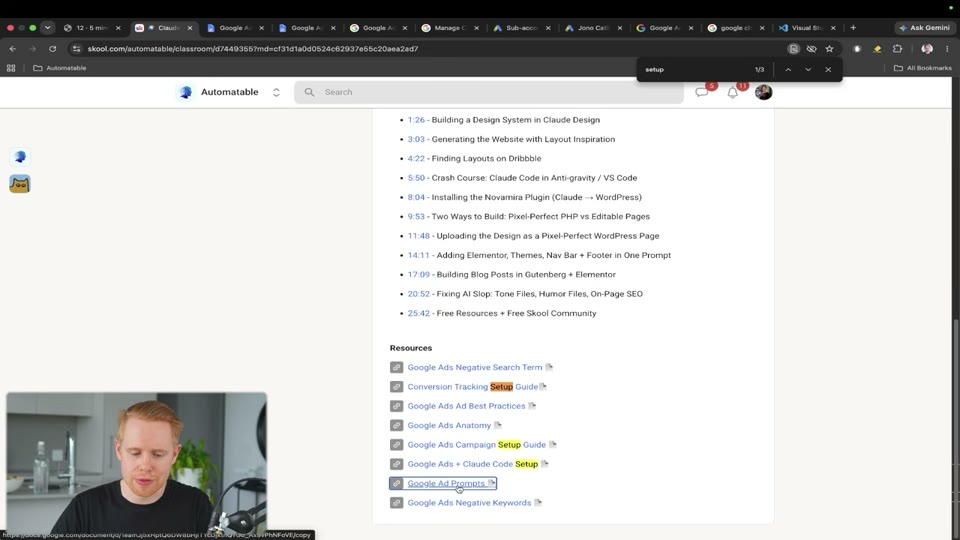The height and width of the screenshot is (540, 960).
Task: Click link icon beside Google Ads Ad Best Practices
Action: [x=396, y=406]
